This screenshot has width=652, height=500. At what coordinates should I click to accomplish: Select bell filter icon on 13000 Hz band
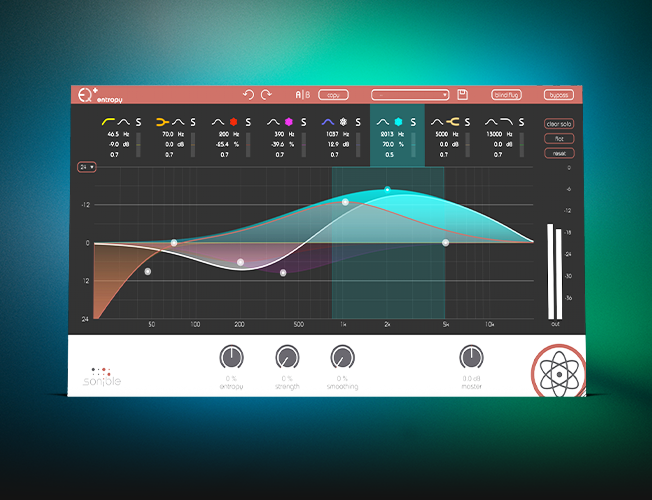491,122
